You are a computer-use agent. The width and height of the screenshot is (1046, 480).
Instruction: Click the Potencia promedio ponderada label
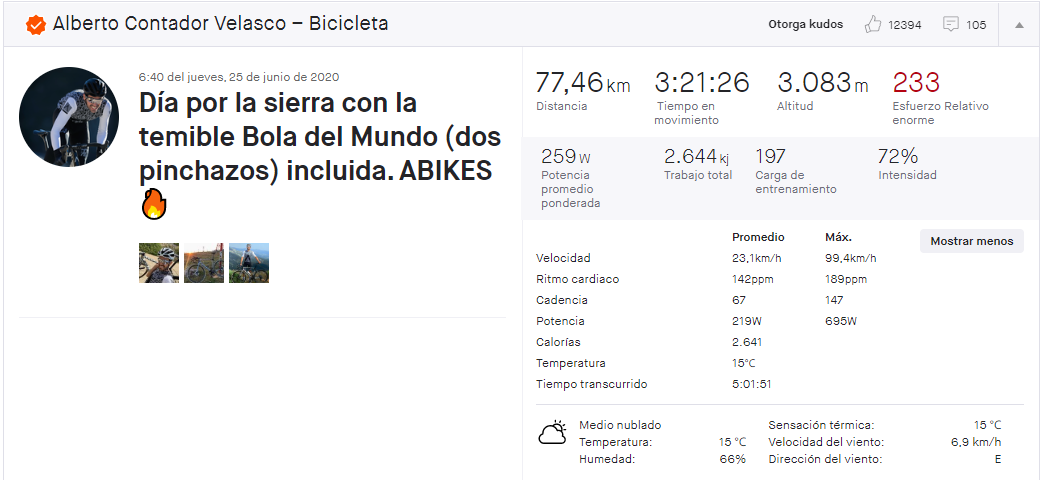pos(570,189)
